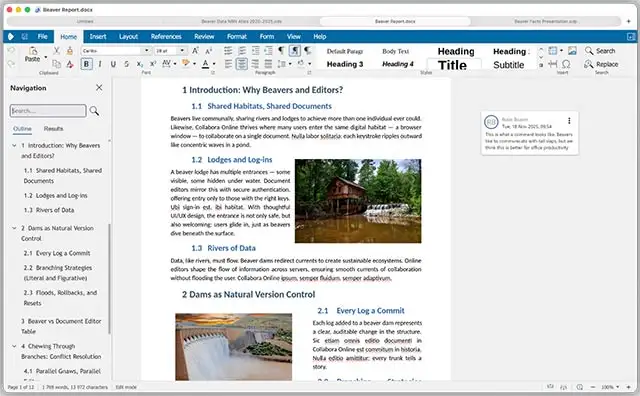The width and height of the screenshot is (640, 396).
Task: Click the Undo arrow icon
Action: click(11, 50)
